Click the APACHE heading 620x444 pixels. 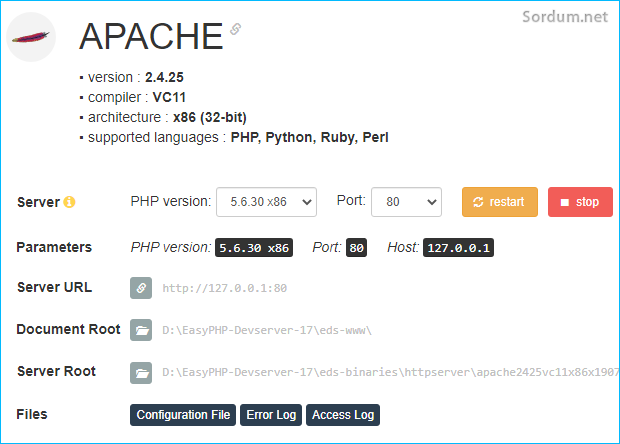(x=151, y=36)
